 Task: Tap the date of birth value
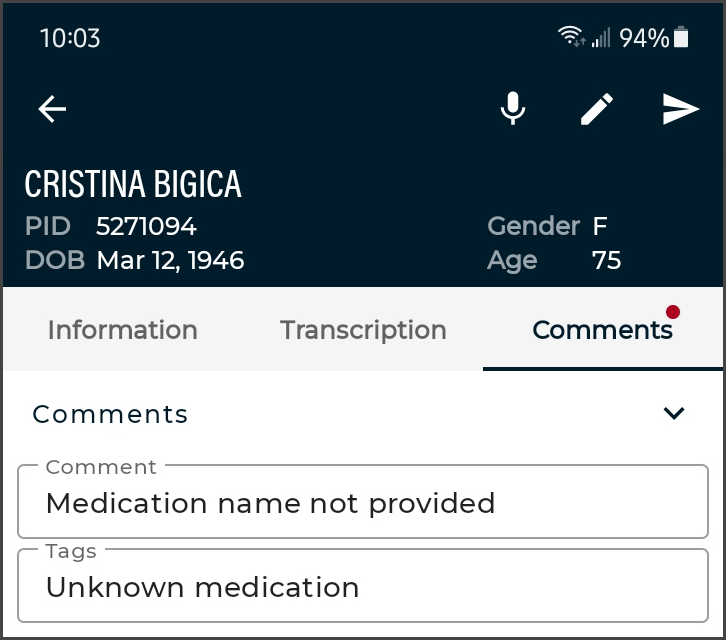click(170, 260)
